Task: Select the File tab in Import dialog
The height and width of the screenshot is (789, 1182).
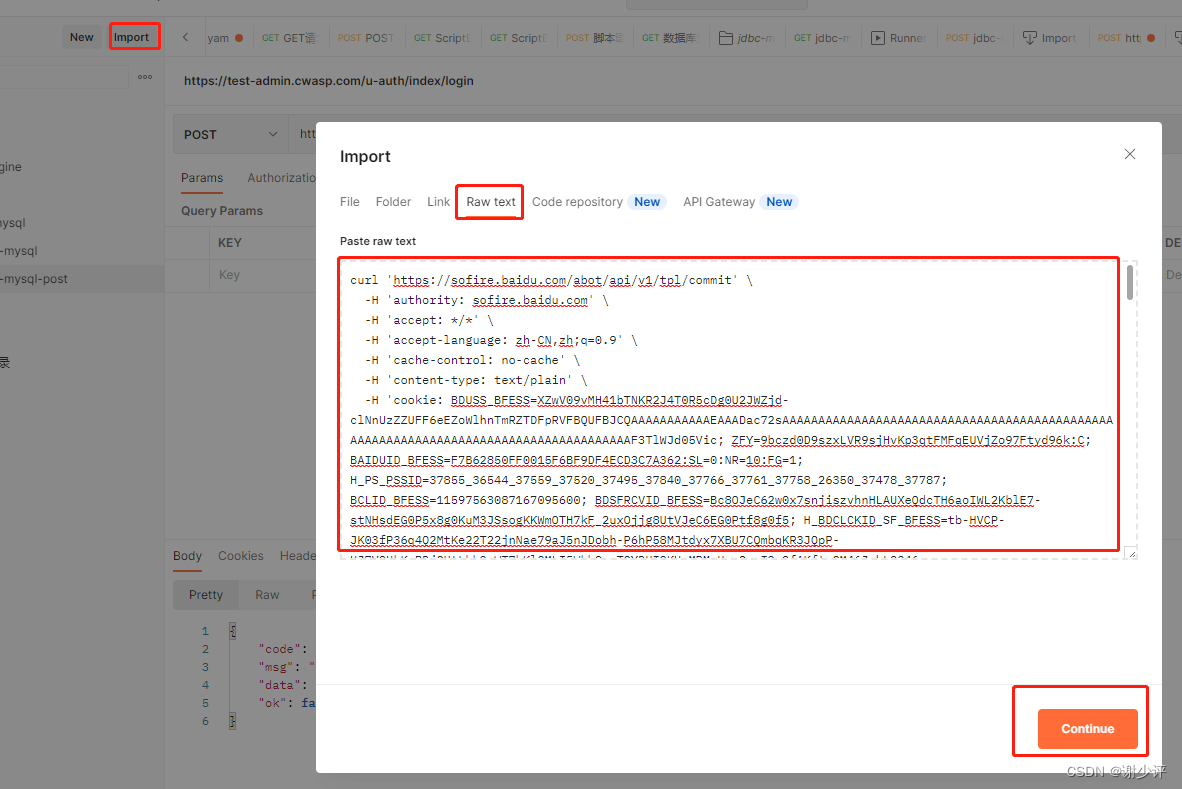Action: tap(350, 202)
